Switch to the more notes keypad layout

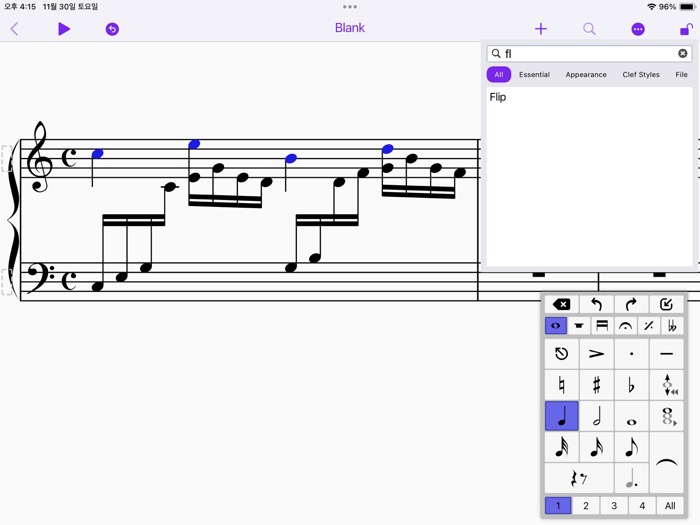tap(579, 326)
